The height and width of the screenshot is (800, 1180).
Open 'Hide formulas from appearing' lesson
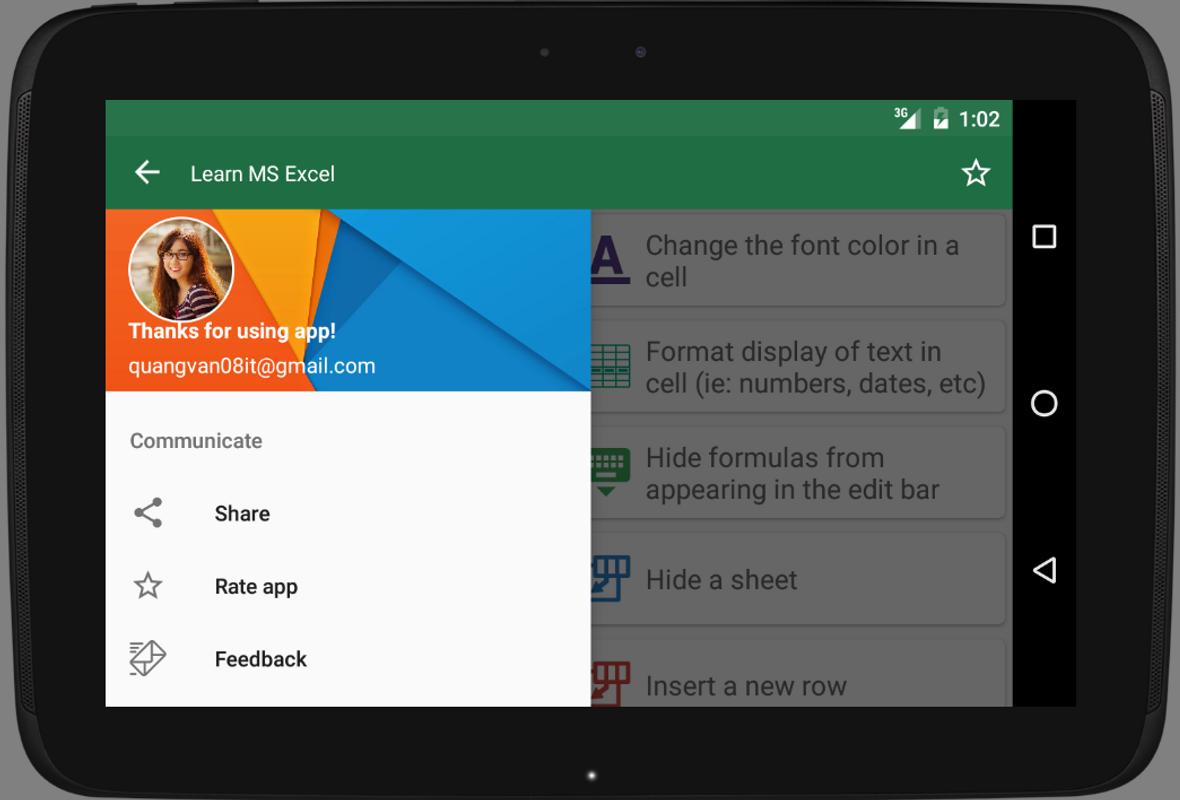coord(798,473)
